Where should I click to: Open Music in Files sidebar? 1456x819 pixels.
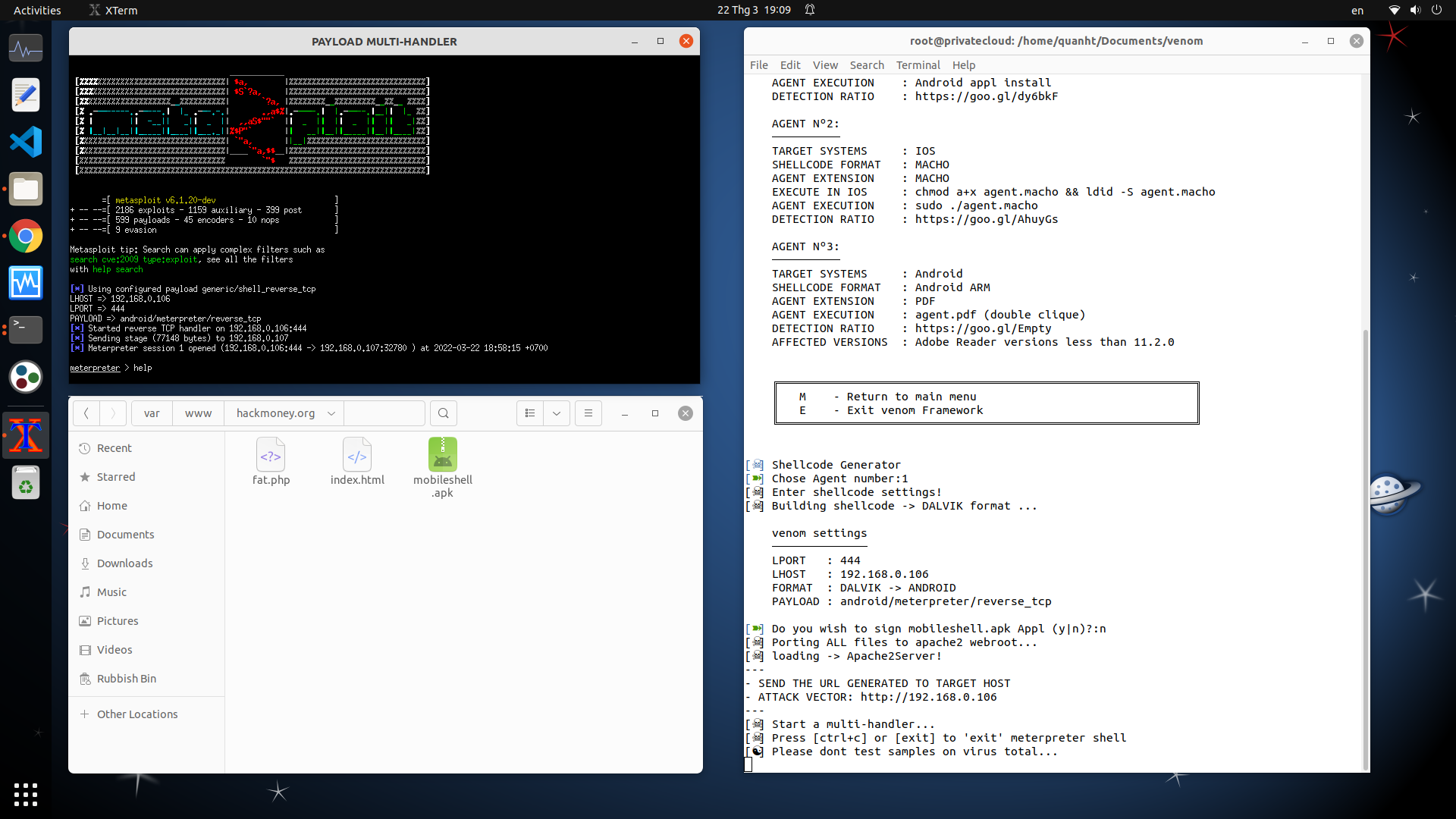(x=147, y=592)
